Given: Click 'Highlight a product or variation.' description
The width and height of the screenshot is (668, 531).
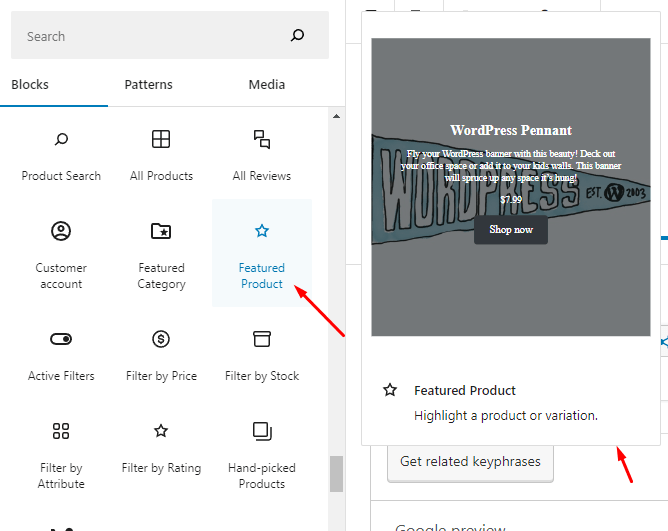Looking at the screenshot, I should pyautogui.click(x=506, y=415).
